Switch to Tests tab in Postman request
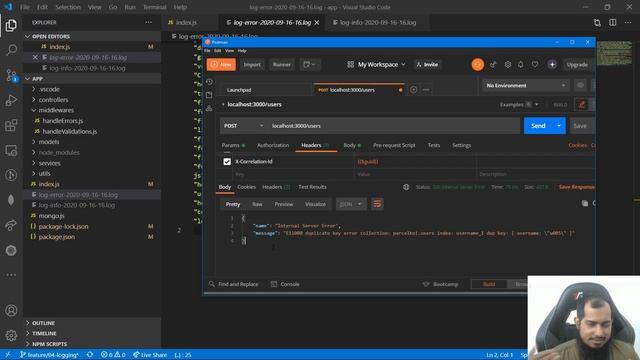Screen dimensions: 640x360 433,145
